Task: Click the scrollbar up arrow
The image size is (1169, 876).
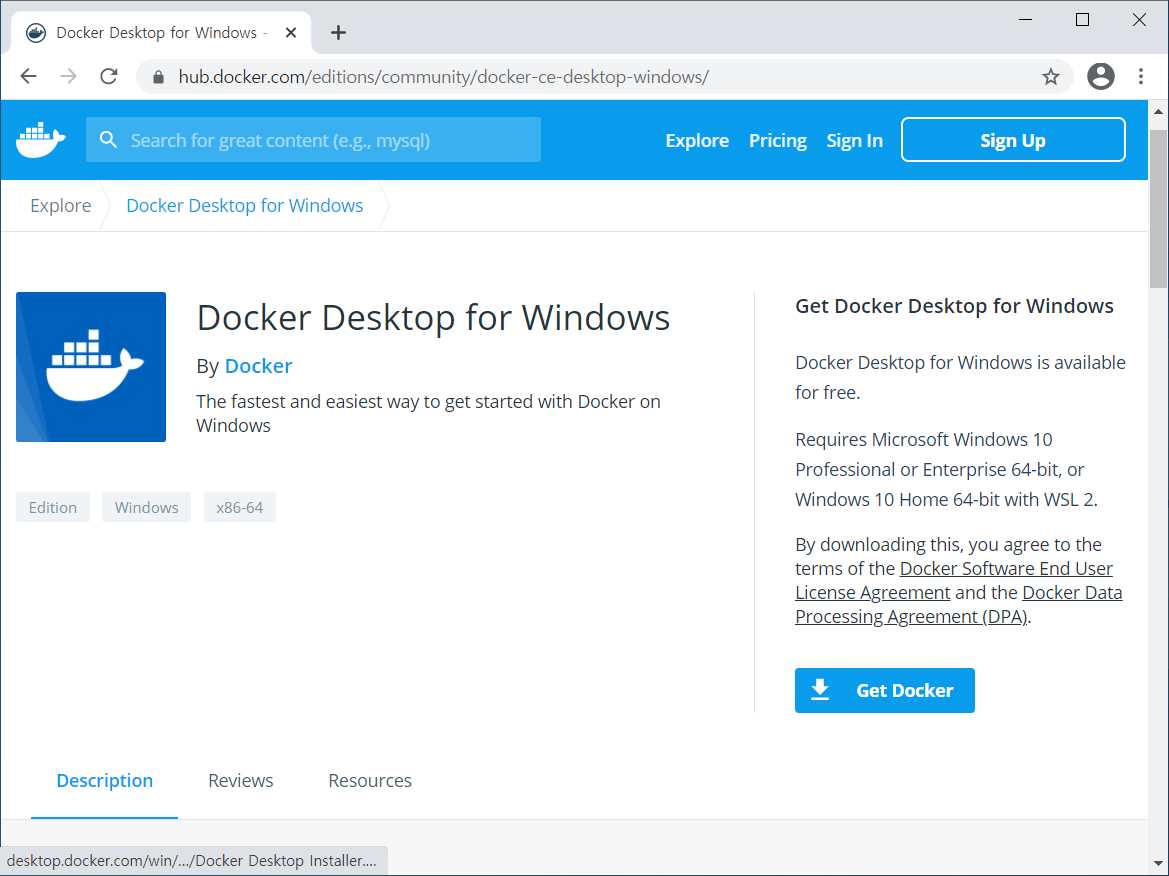Action: pos(1158,112)
